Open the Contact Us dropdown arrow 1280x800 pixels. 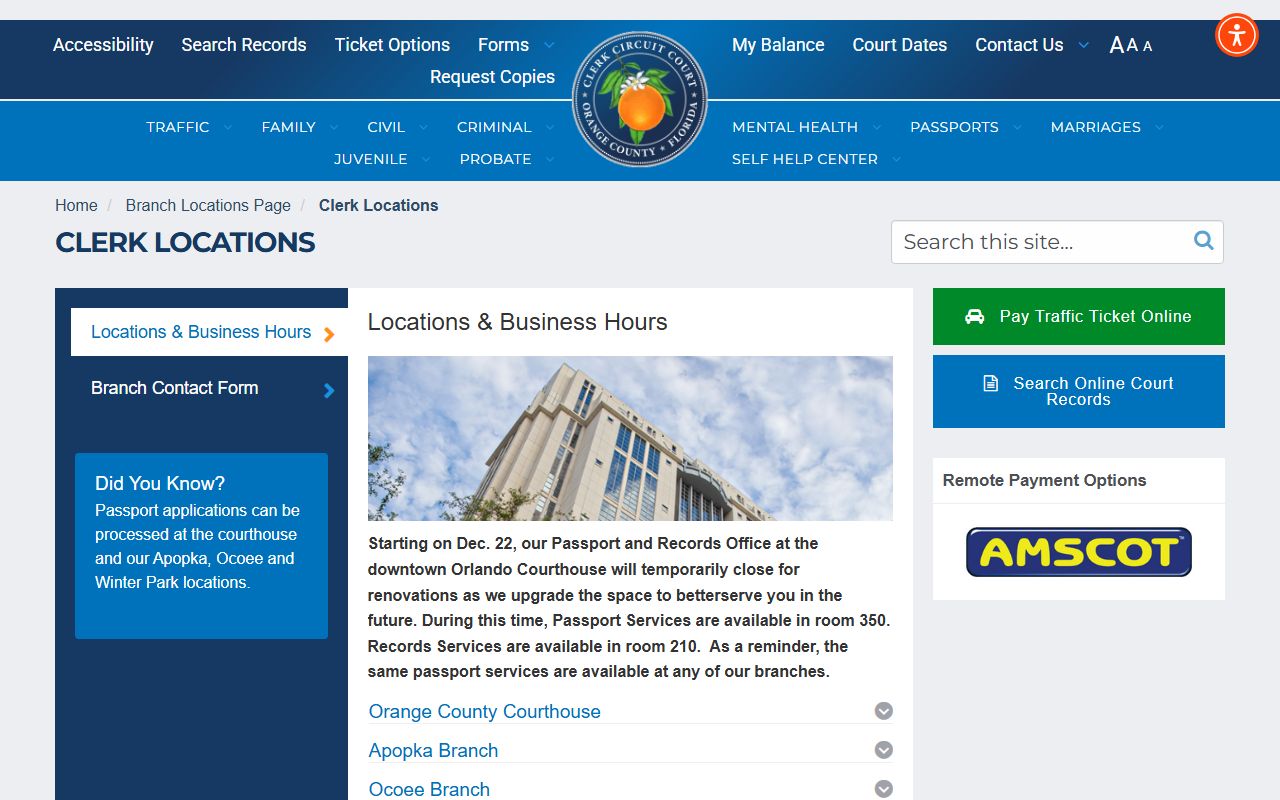[1083, 46]
